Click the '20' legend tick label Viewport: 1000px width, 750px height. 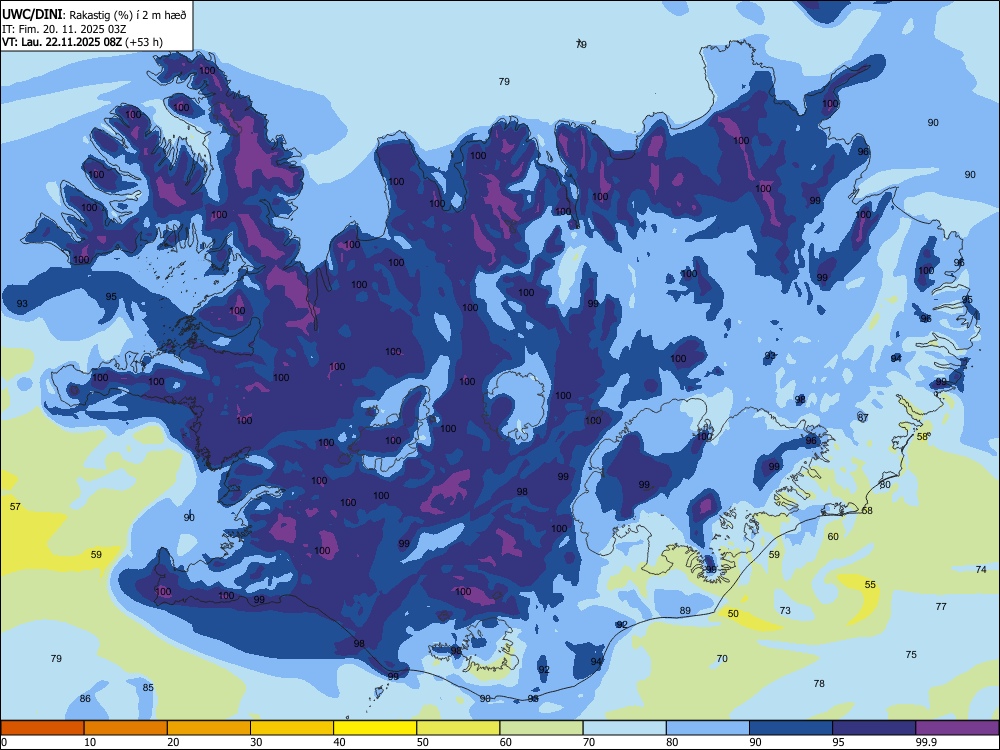point(173,742)
